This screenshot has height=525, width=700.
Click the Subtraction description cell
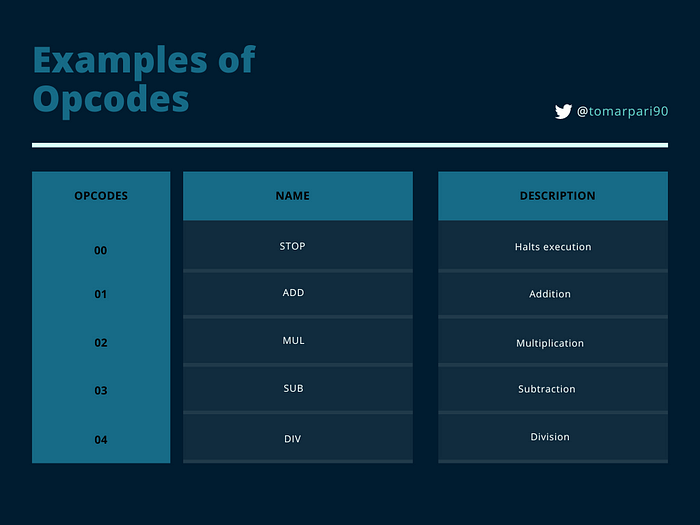point(553,389)
